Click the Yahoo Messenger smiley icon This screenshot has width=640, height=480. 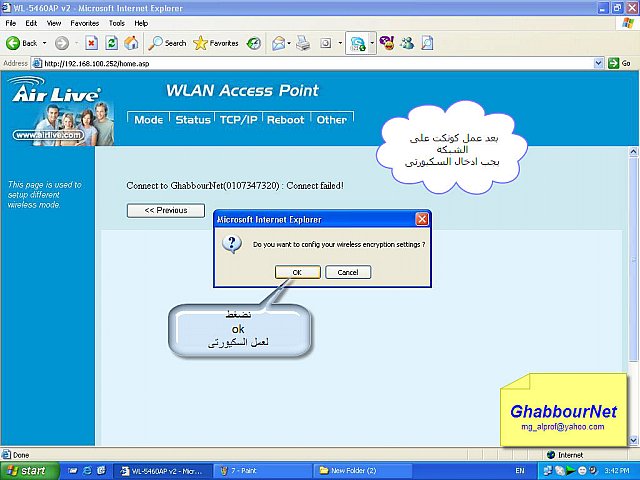pyautogui.click(x=387, y=43)
